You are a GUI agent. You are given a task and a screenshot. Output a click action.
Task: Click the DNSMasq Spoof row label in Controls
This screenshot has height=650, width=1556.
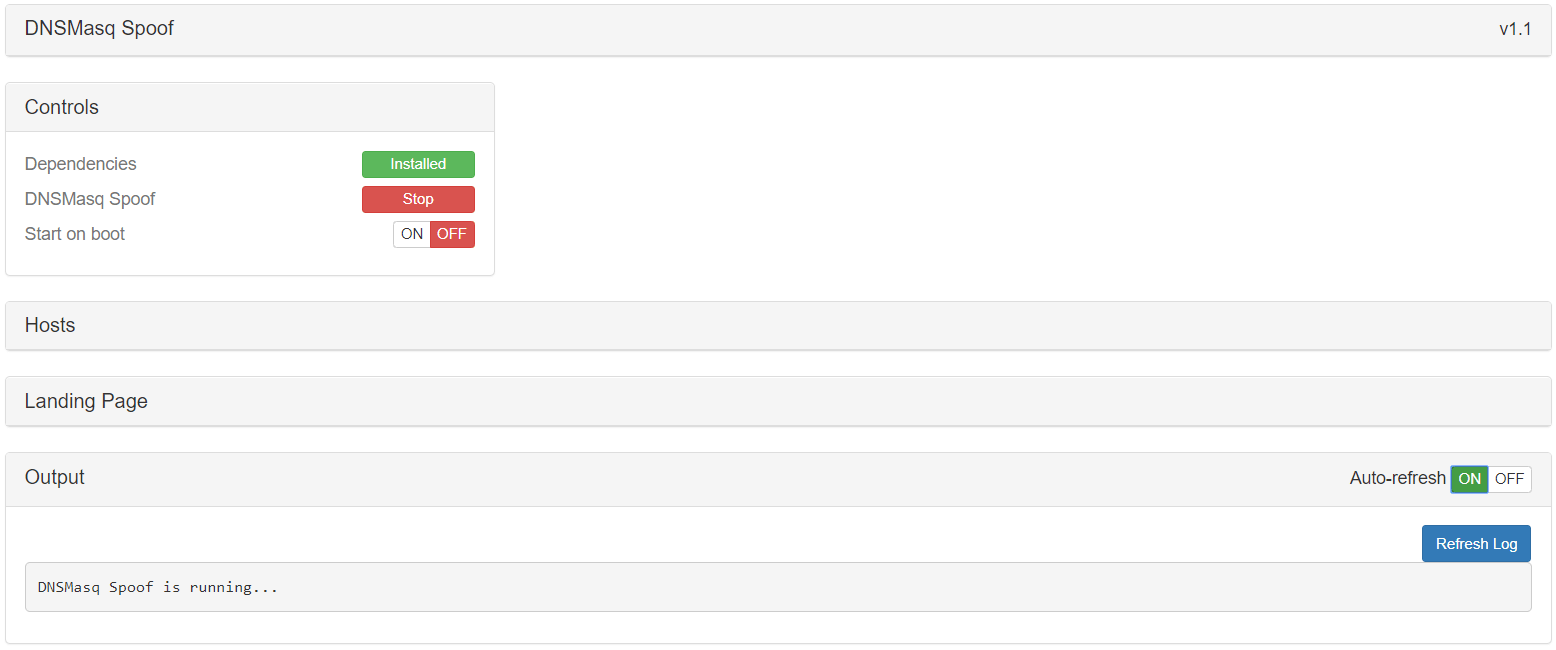coord(90,199)
